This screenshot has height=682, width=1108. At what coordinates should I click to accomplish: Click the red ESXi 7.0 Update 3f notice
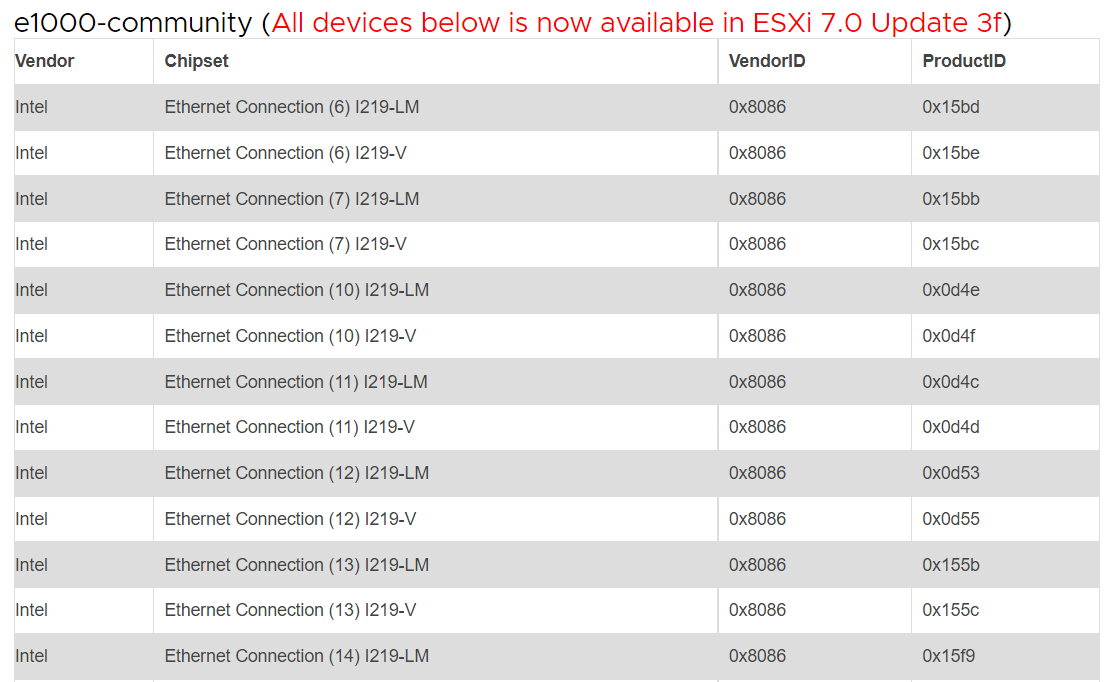pyautogui.click(x=637, y=23)
